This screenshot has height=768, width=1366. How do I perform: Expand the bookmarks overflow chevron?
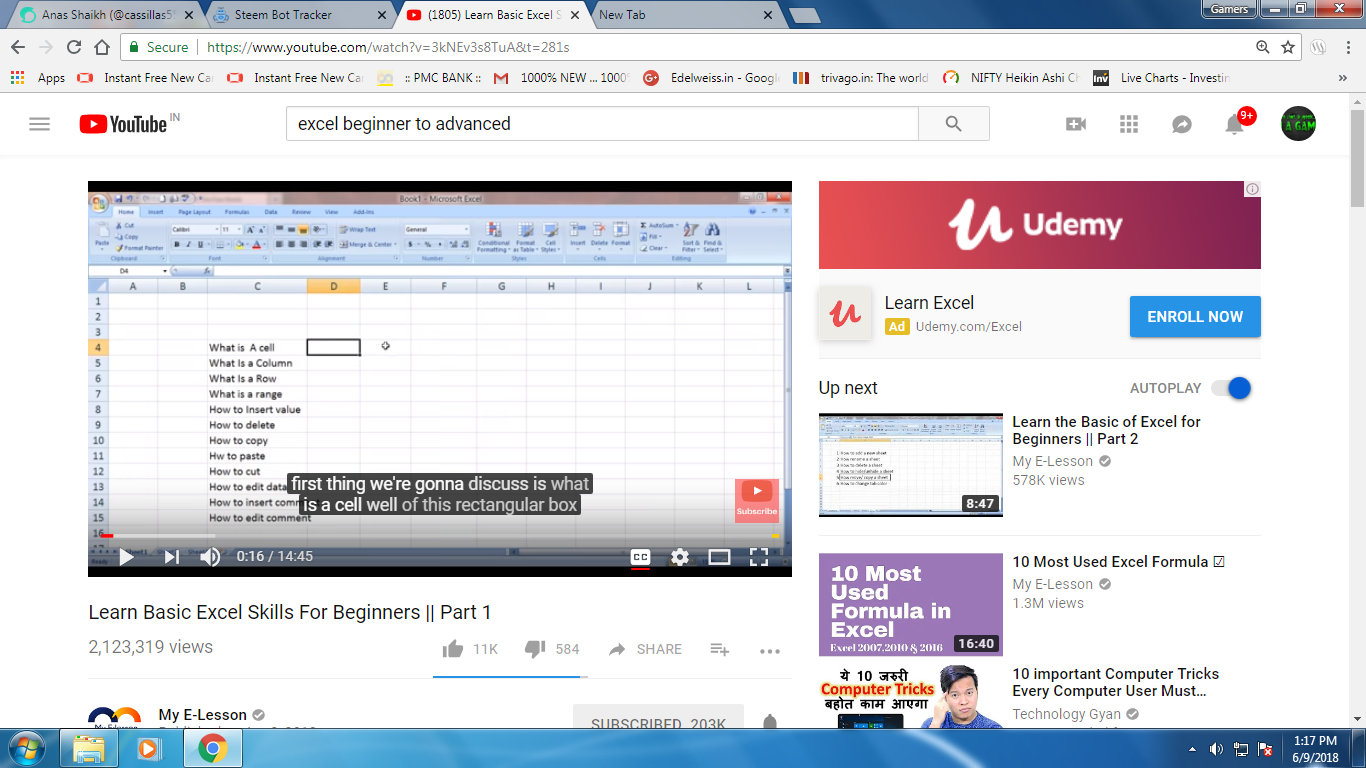coord(1342,77)
